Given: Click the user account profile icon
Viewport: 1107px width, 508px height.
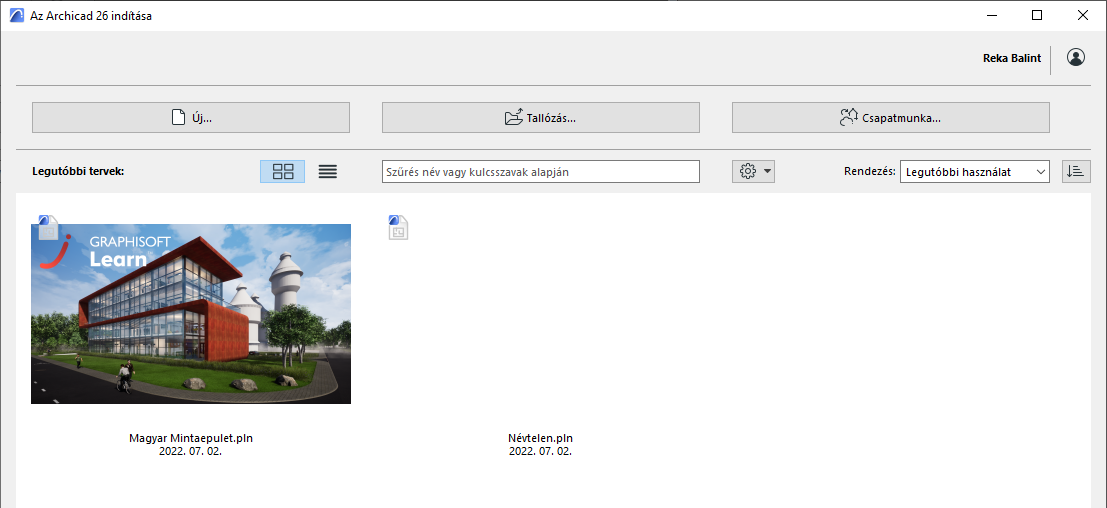Looking at the screenshot, I should pos(1076,58).
